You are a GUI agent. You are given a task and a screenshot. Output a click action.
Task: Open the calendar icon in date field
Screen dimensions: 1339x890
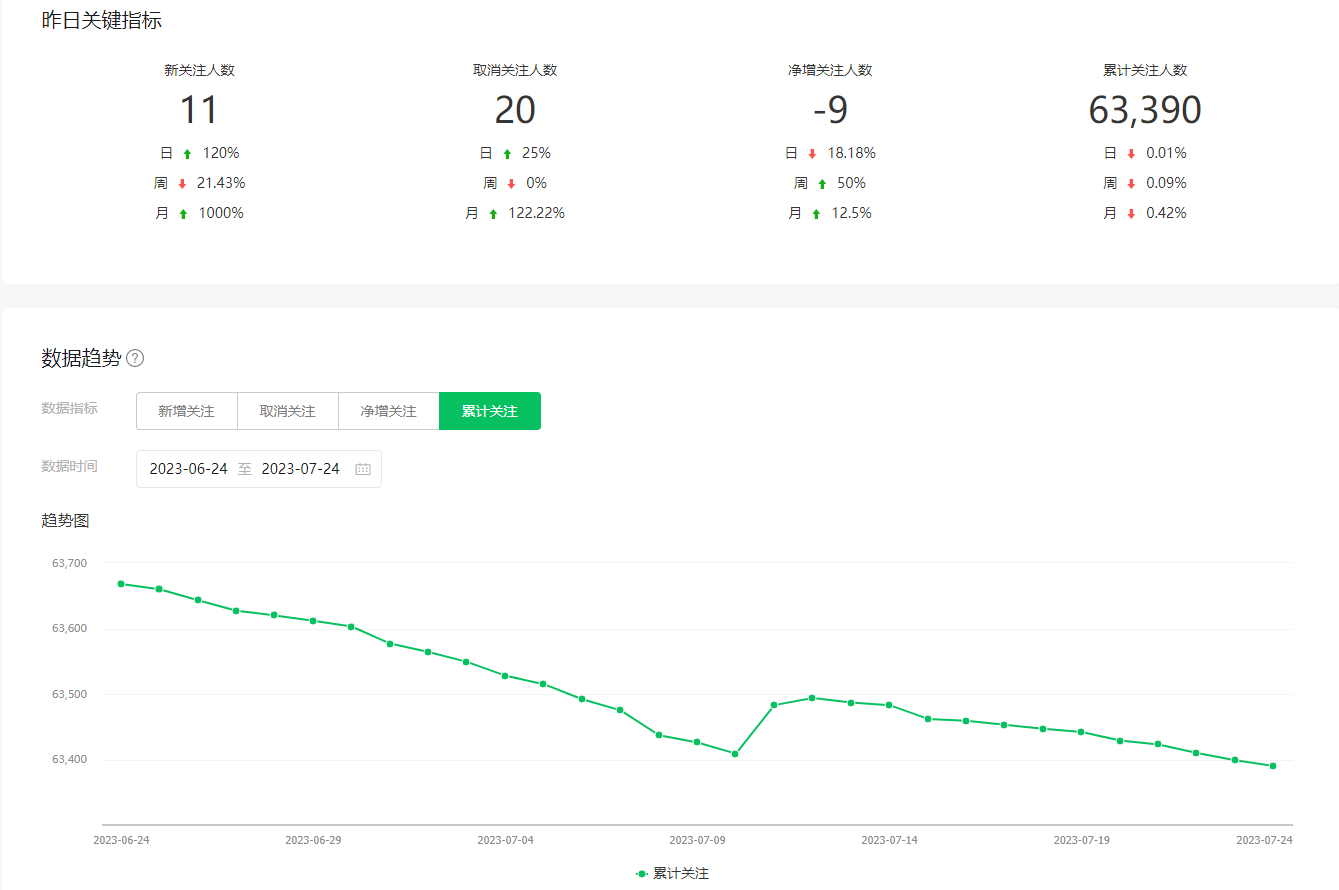(363, 469)
